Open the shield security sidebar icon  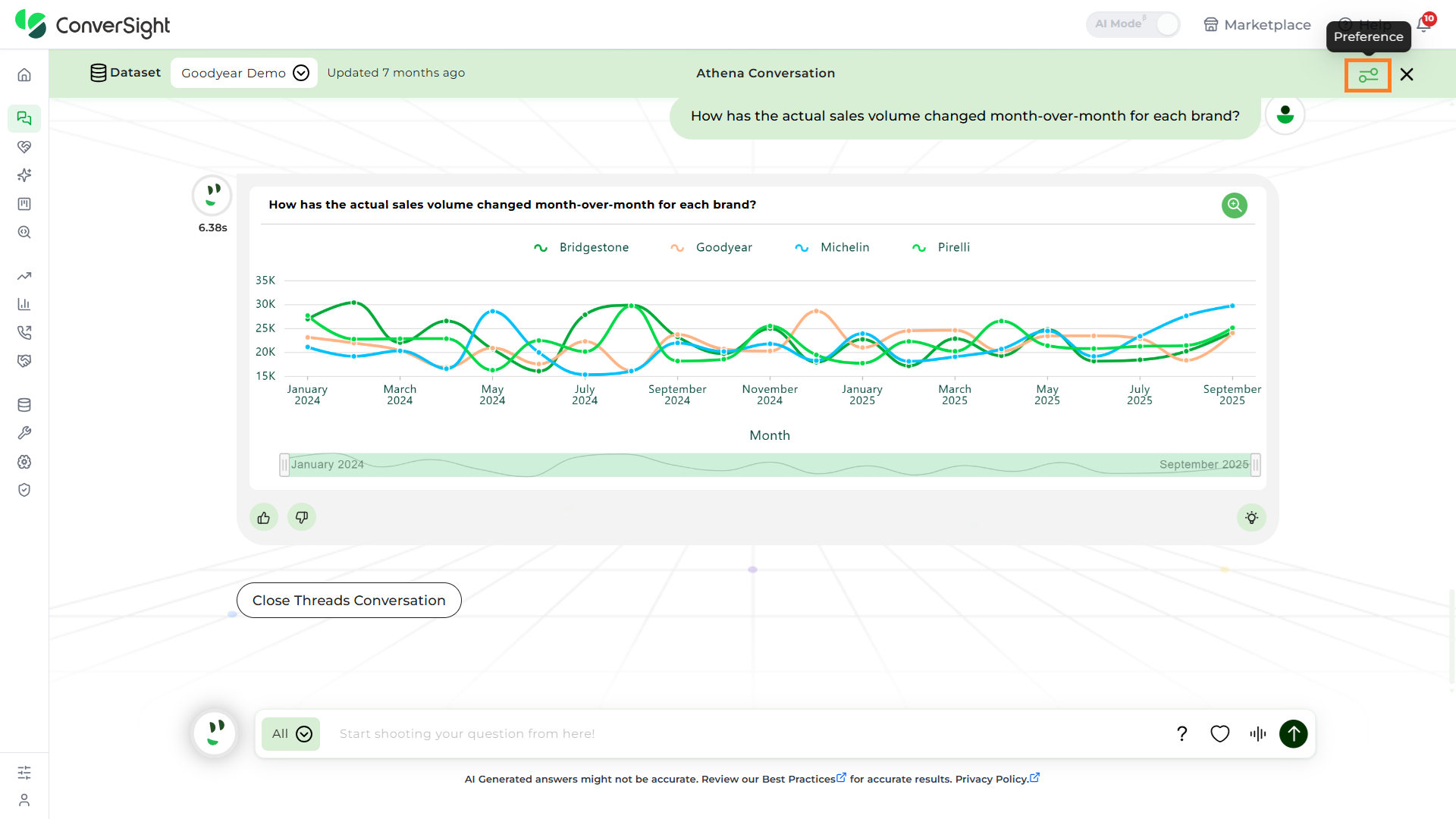(24, 490)
